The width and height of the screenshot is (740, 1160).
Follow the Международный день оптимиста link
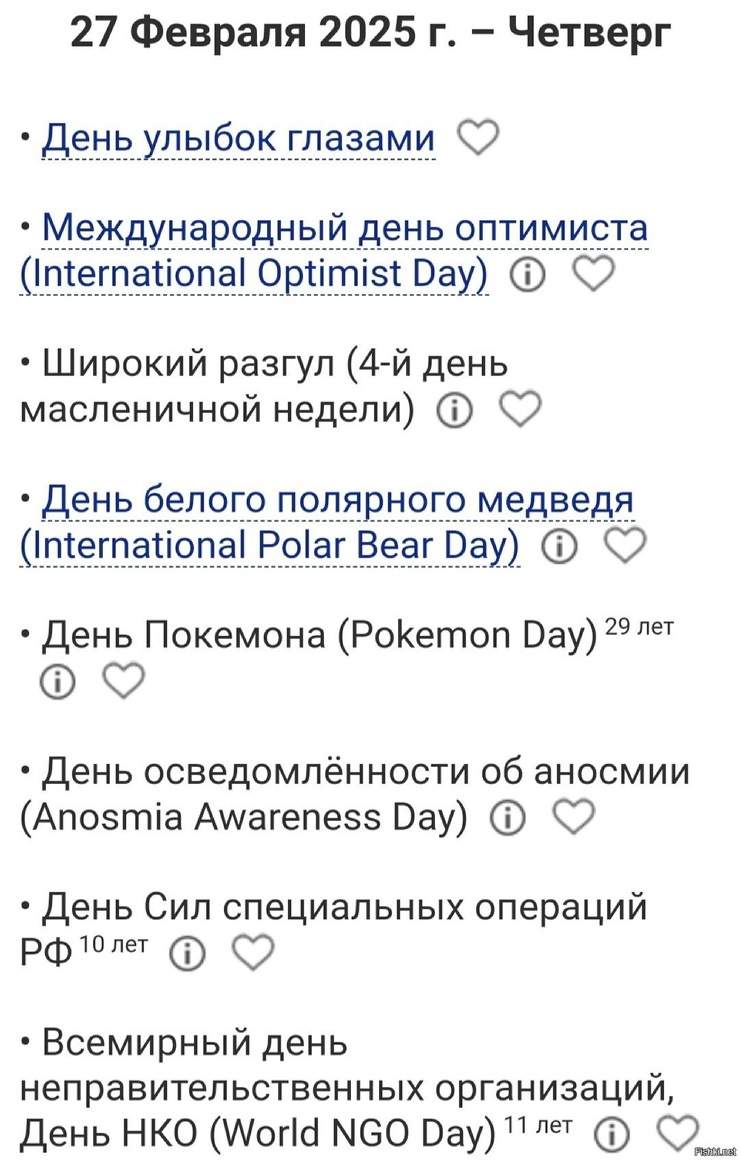[x=334, y=252]
